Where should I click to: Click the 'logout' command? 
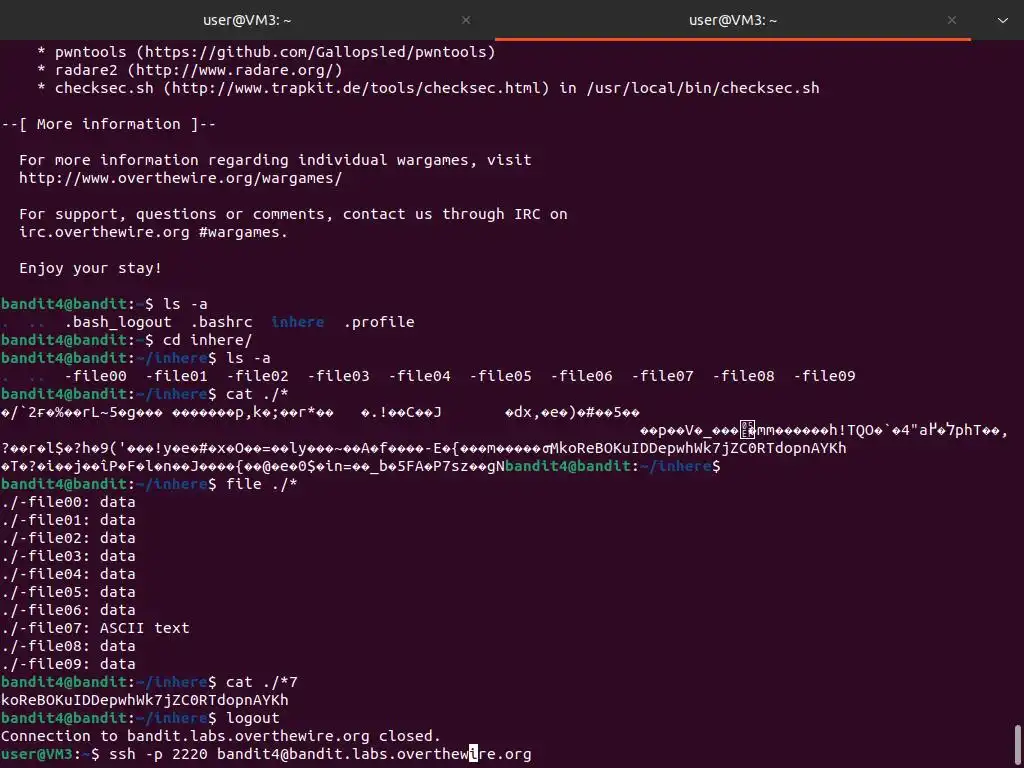coord(253,718)
